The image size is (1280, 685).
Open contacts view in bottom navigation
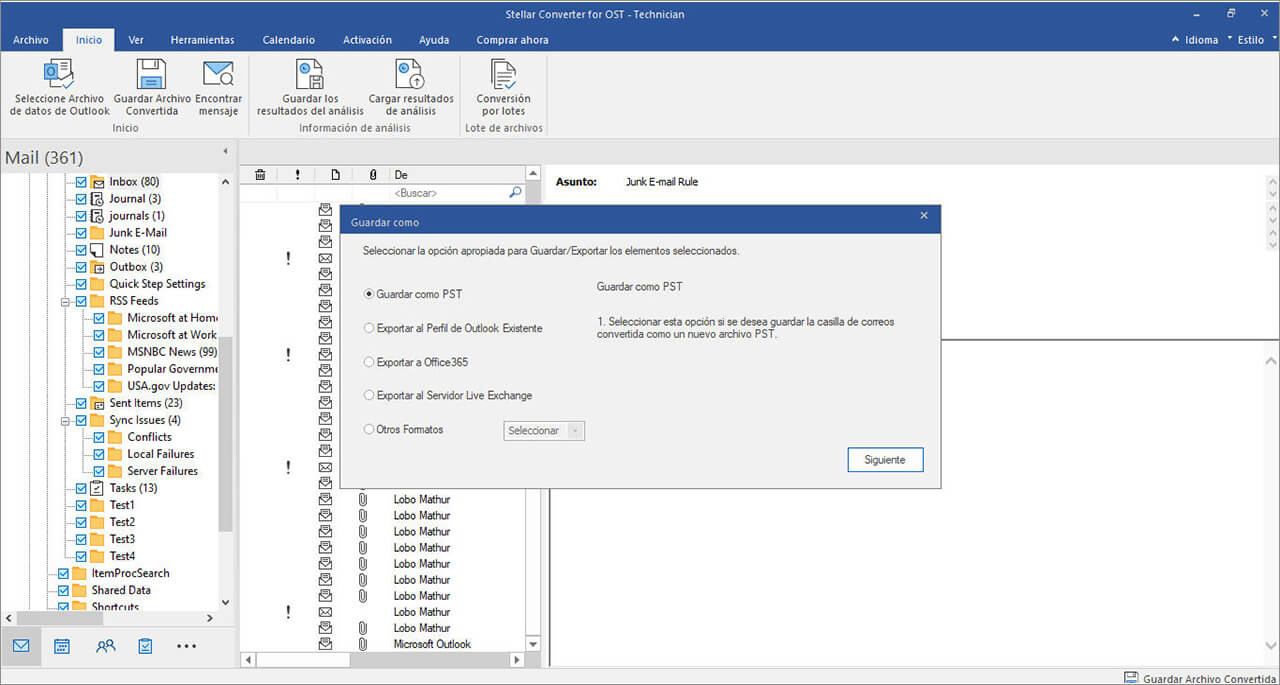pos(105,646)
